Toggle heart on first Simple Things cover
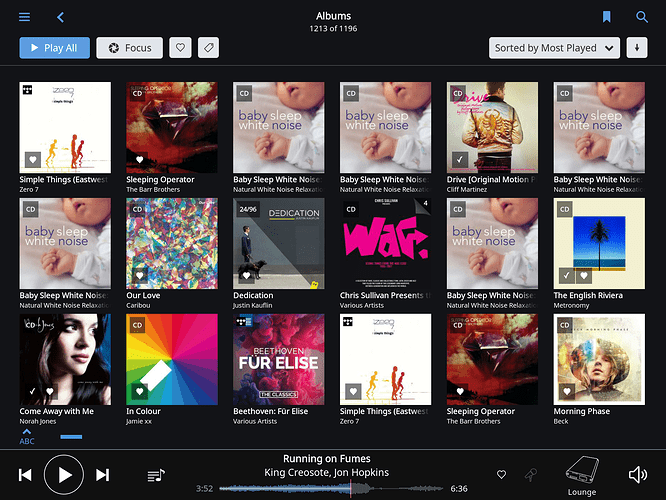Image resolution: width=666 pixels, height=500 pixels. (x=33, y=160)
